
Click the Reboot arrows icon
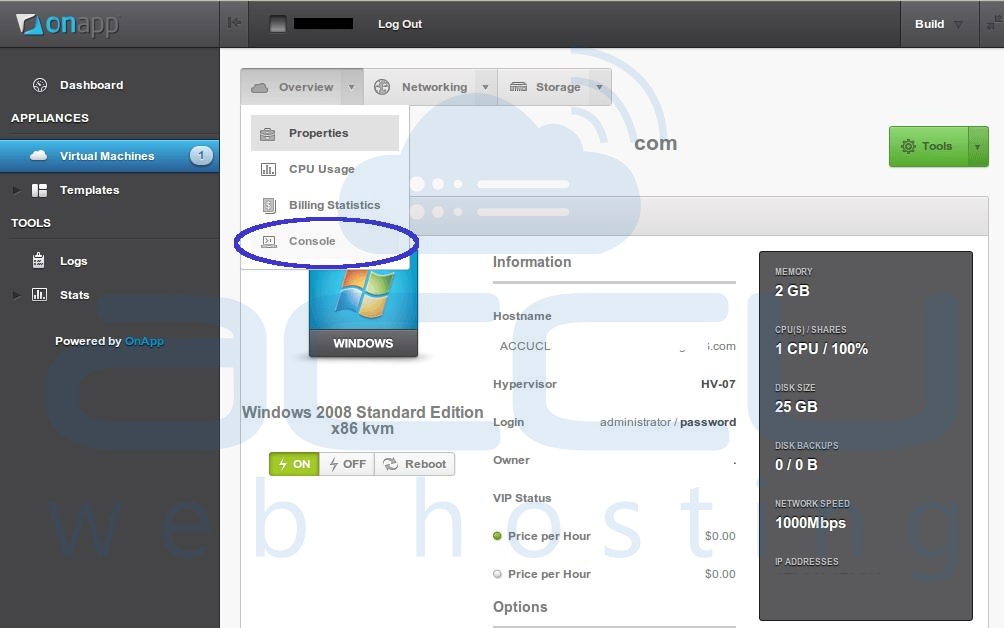pyautogui.click(x=391, y=464)
